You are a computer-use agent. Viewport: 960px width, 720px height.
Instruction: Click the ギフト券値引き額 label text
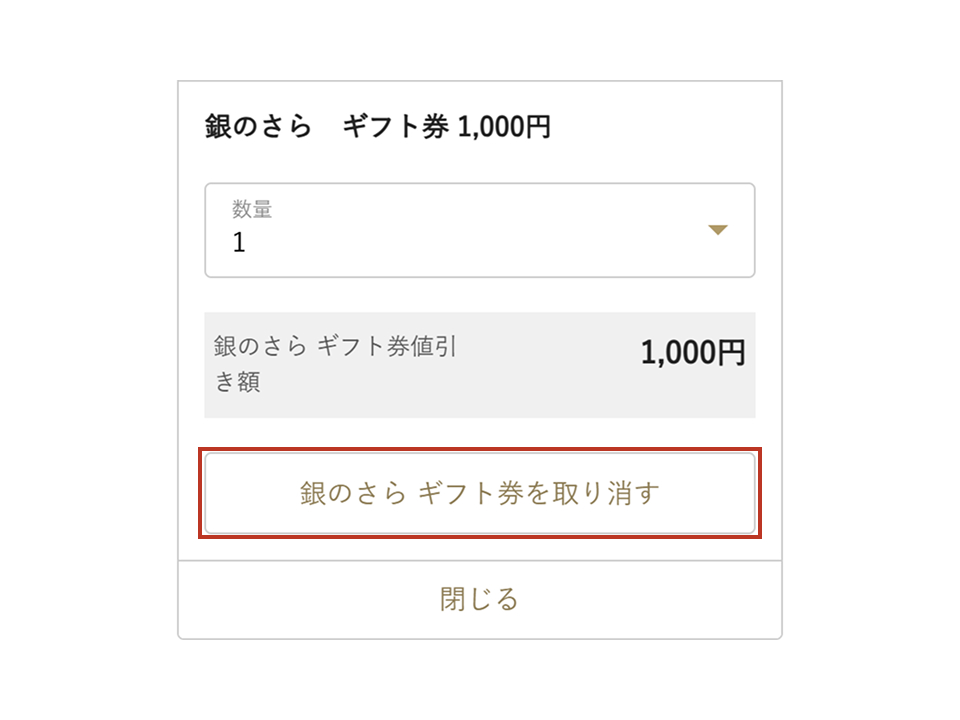coord(335,347)
